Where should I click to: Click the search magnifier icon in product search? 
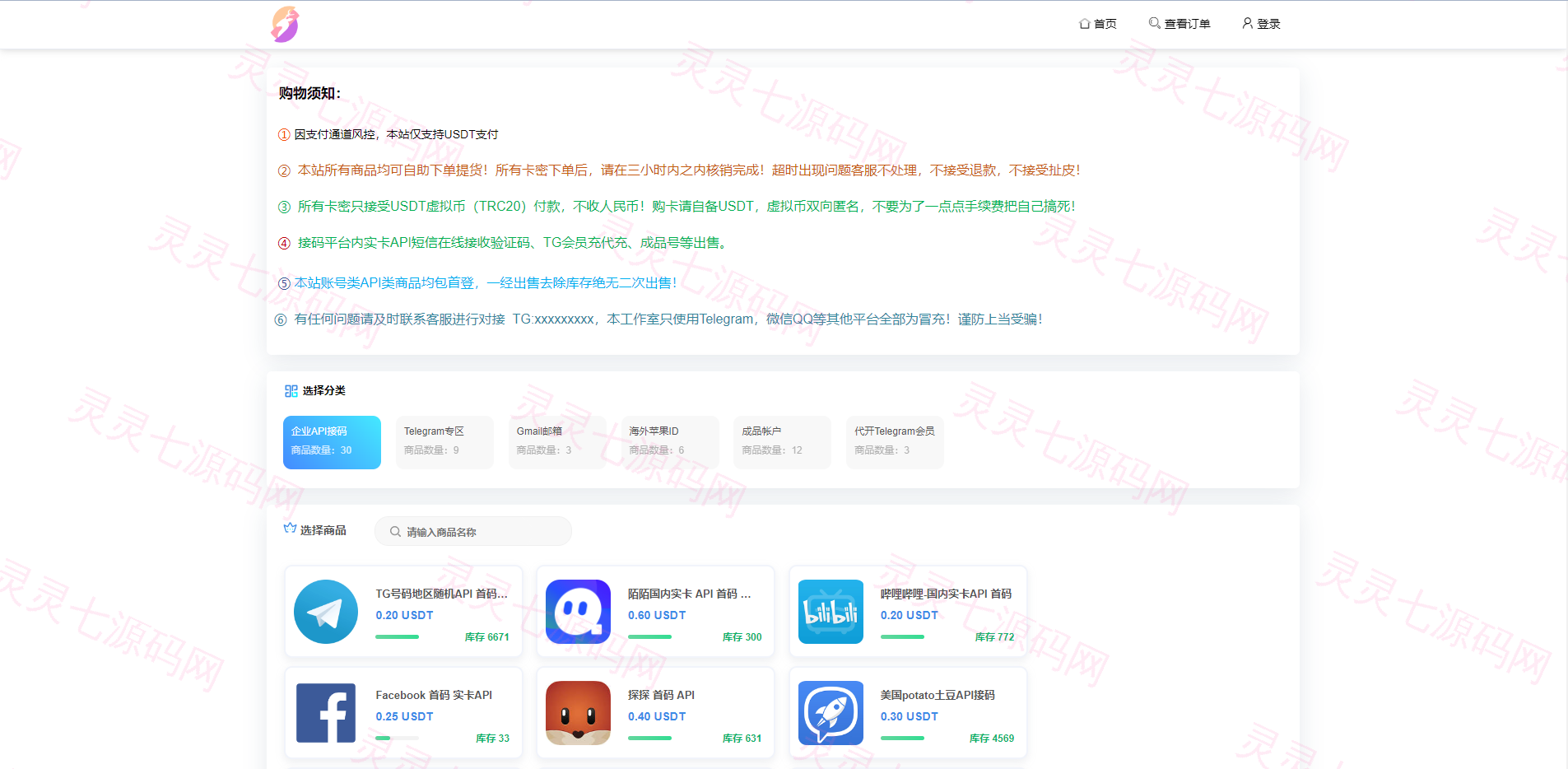click(395, 532)
